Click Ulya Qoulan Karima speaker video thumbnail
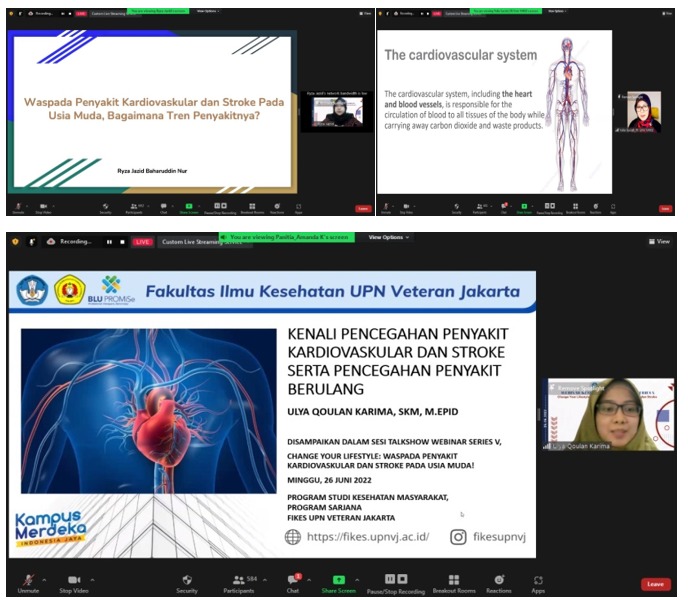This screenshot has width=688, height=600. point(610,414)
